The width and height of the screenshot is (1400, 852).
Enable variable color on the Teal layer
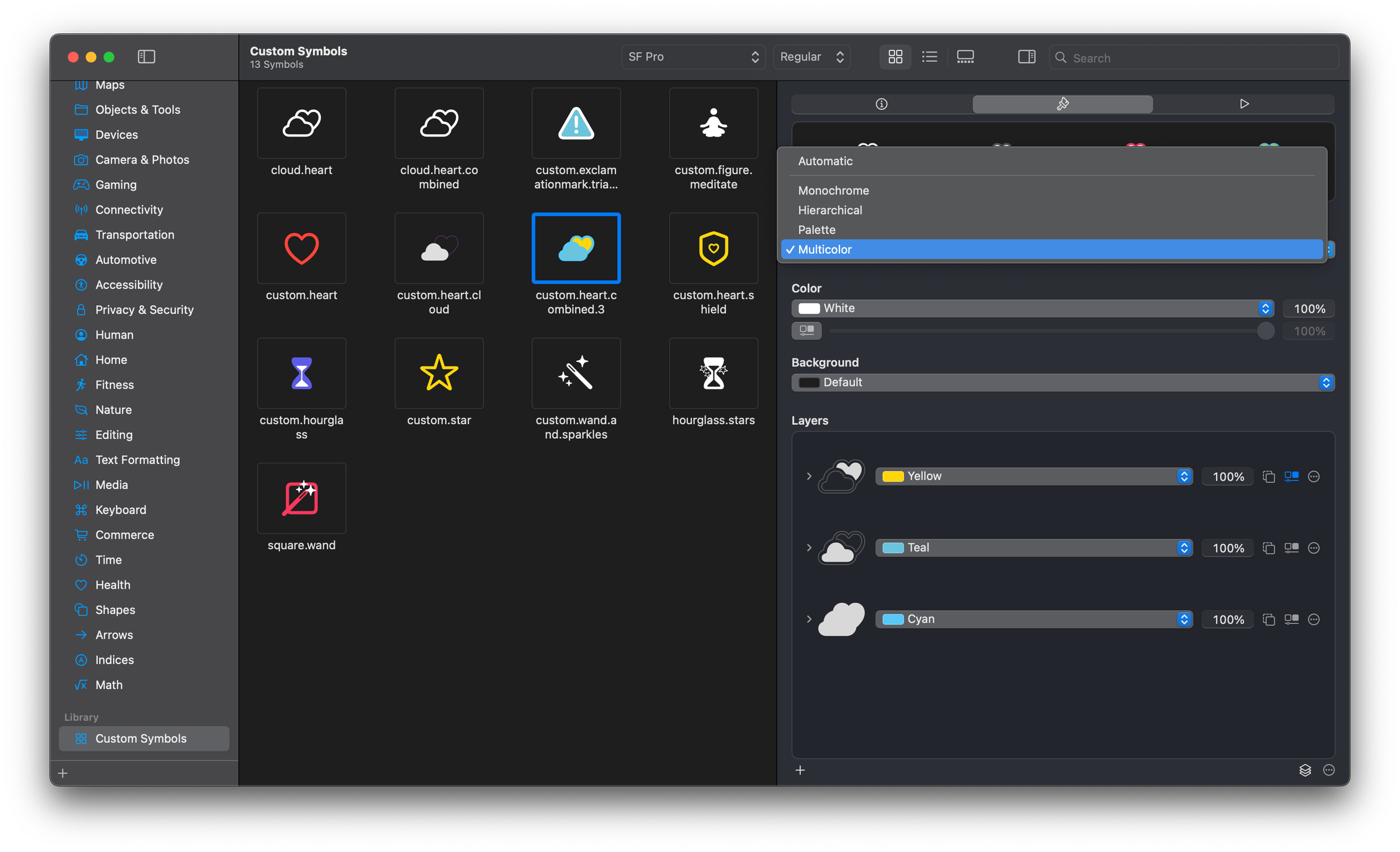point(1291,547)
